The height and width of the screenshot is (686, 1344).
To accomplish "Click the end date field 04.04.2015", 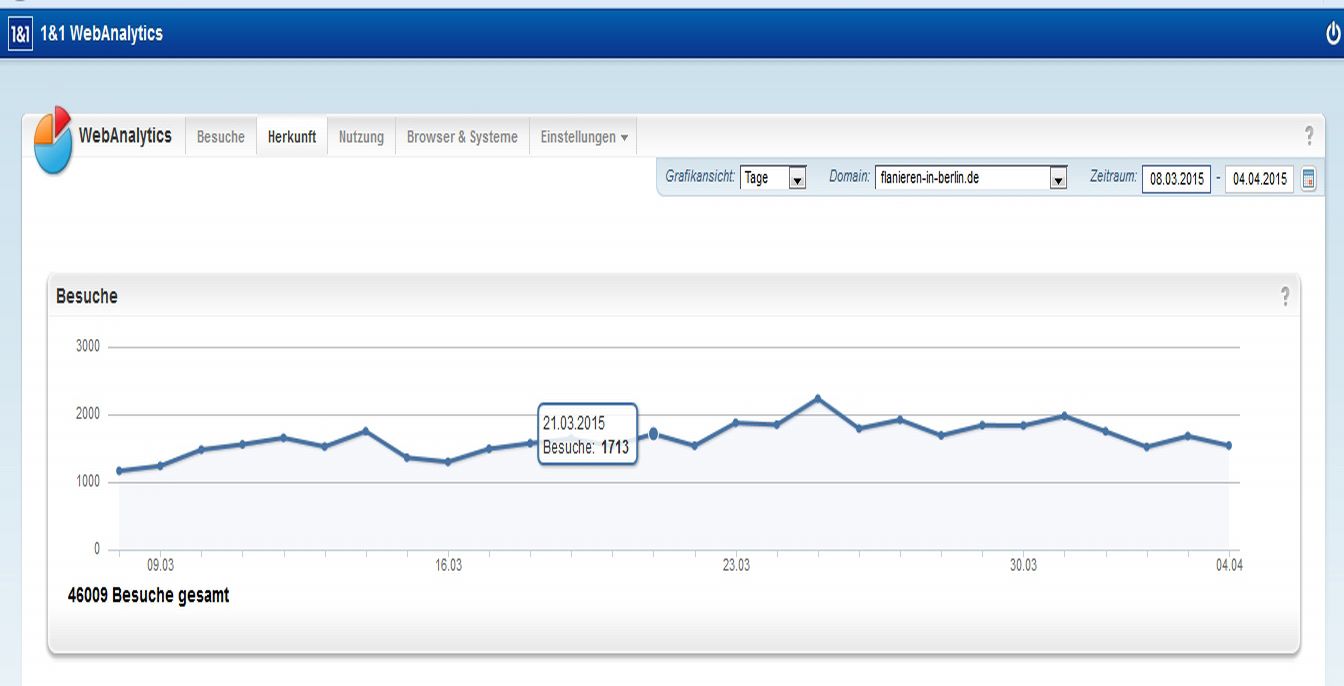I will pos(1259,180).
